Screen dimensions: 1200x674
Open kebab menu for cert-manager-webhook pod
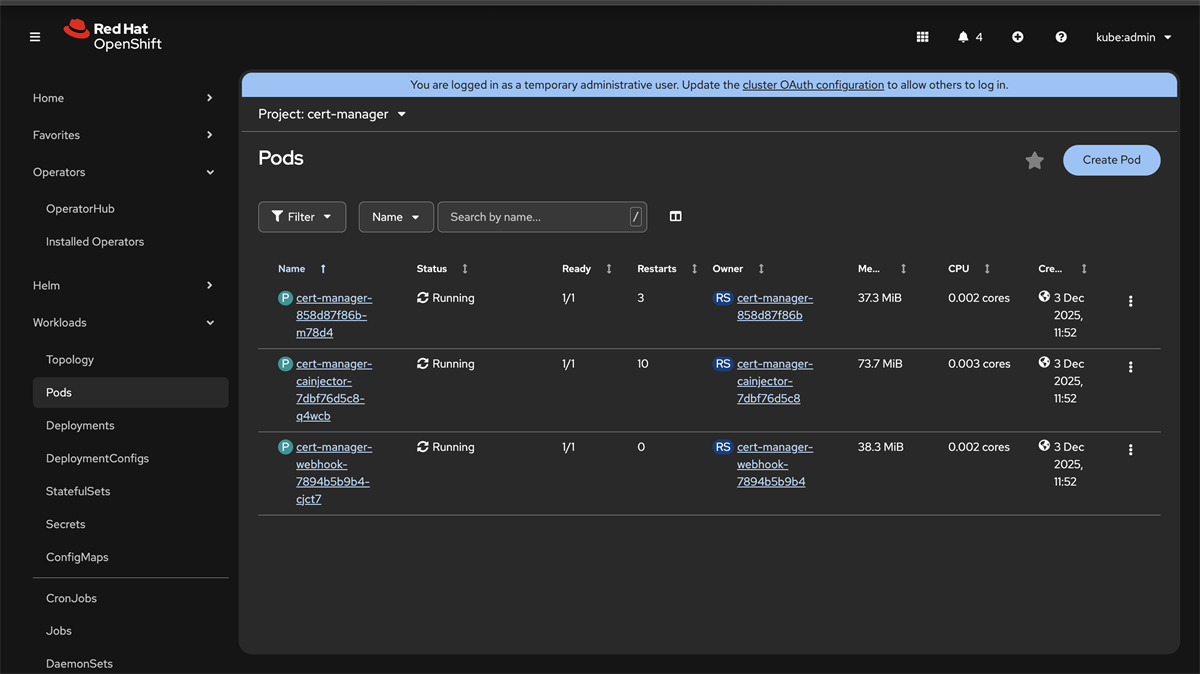point(1130,450)
